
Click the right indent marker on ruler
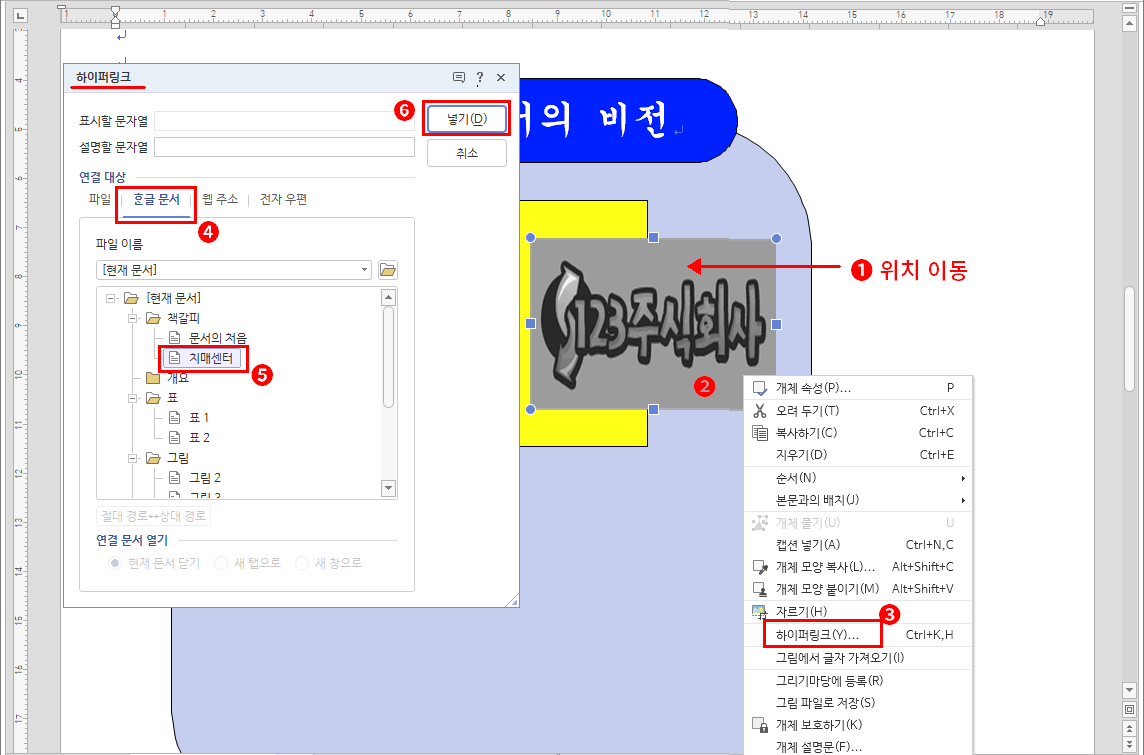click(x=1041, y=22)
